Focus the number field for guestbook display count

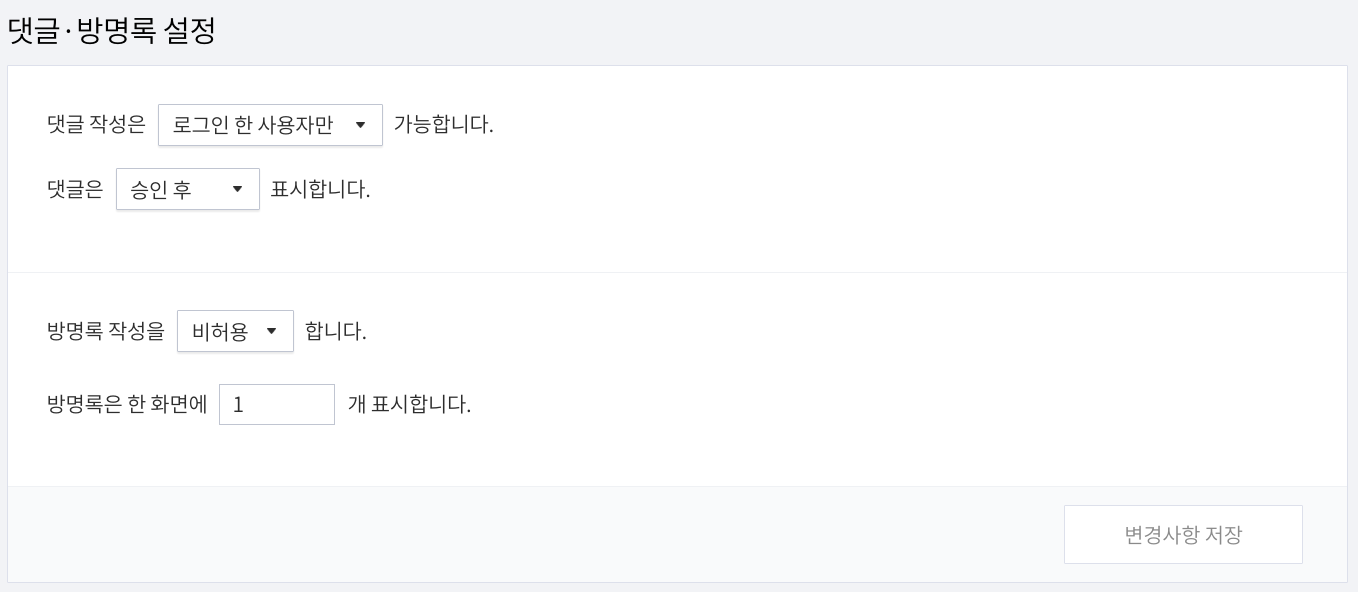pos(277,404)
